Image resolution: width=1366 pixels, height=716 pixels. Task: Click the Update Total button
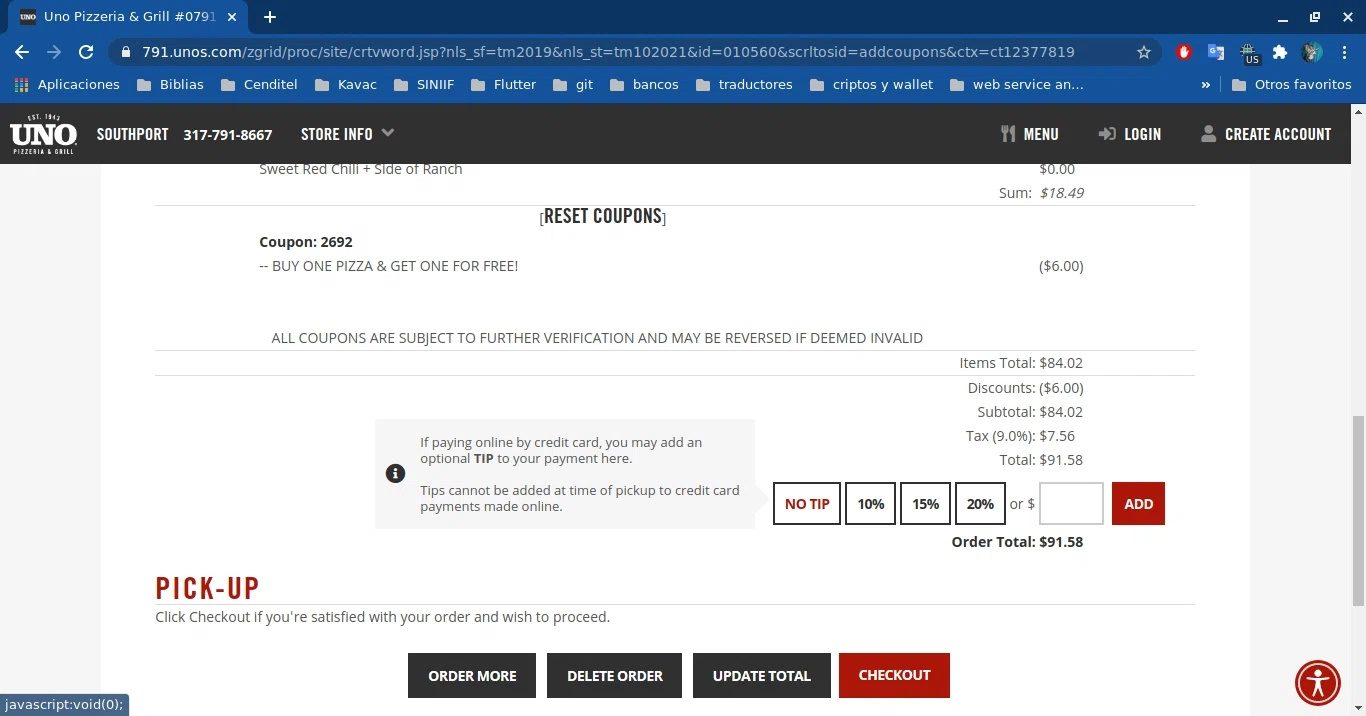761,676
